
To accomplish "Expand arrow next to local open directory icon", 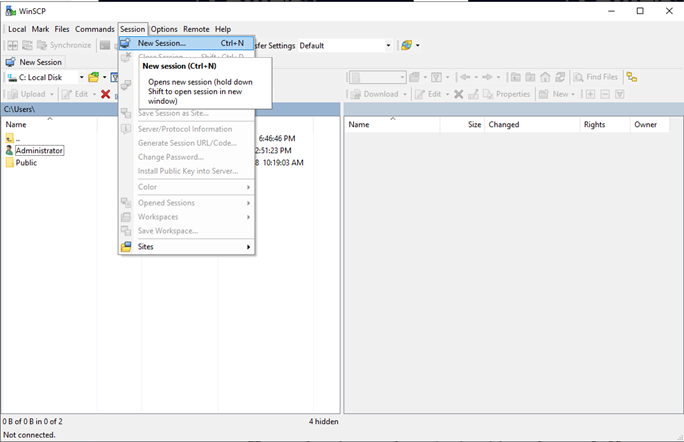I will 105,78.
